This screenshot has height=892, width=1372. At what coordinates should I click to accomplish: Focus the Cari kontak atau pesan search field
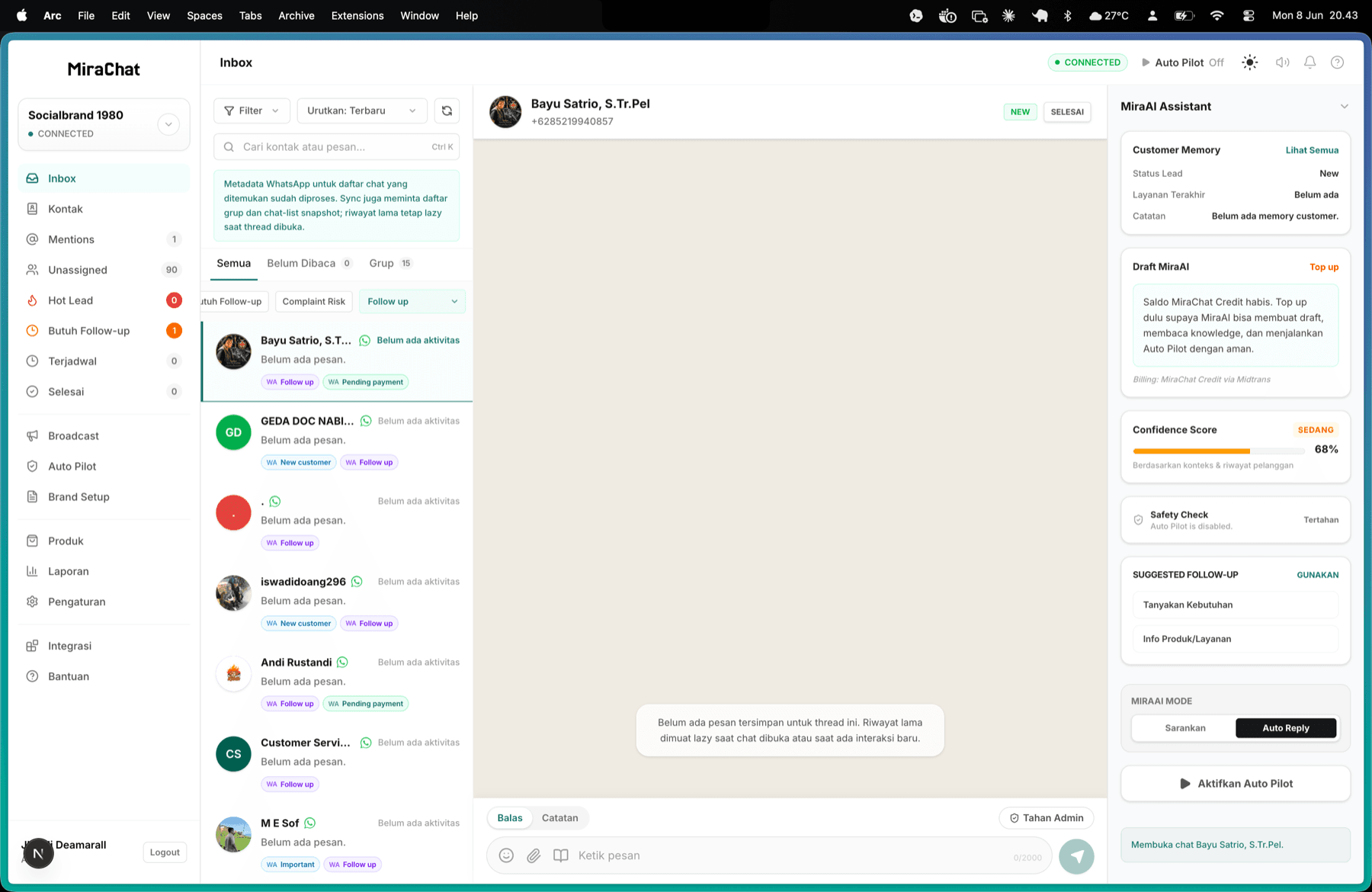(336, 147)
